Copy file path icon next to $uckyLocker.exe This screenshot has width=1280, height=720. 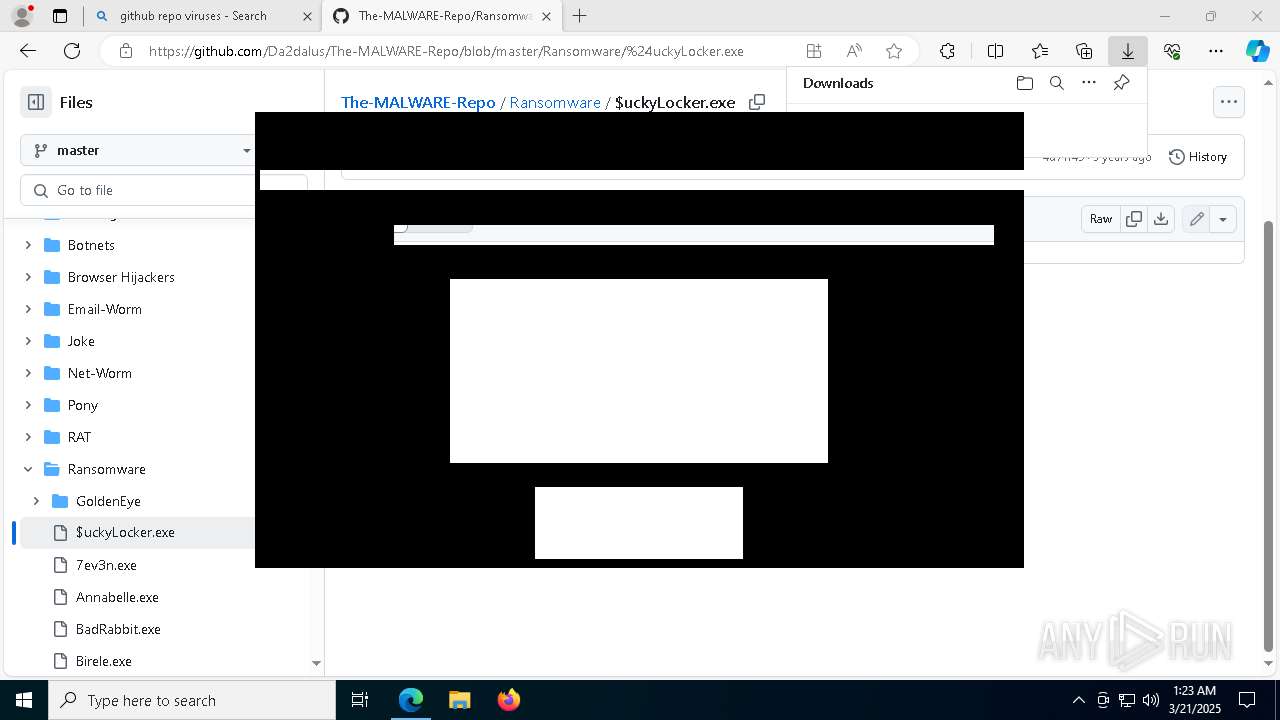point(757,102)
